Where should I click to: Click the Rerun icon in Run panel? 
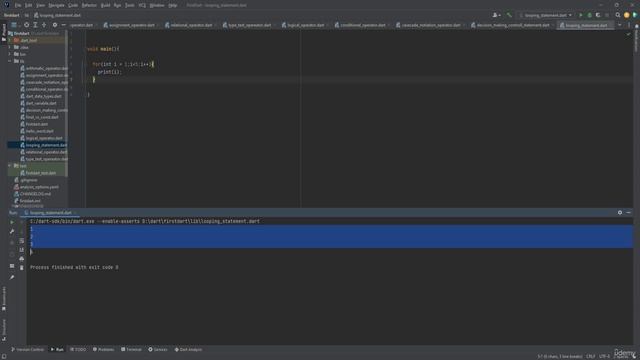[x=12, y=222]
